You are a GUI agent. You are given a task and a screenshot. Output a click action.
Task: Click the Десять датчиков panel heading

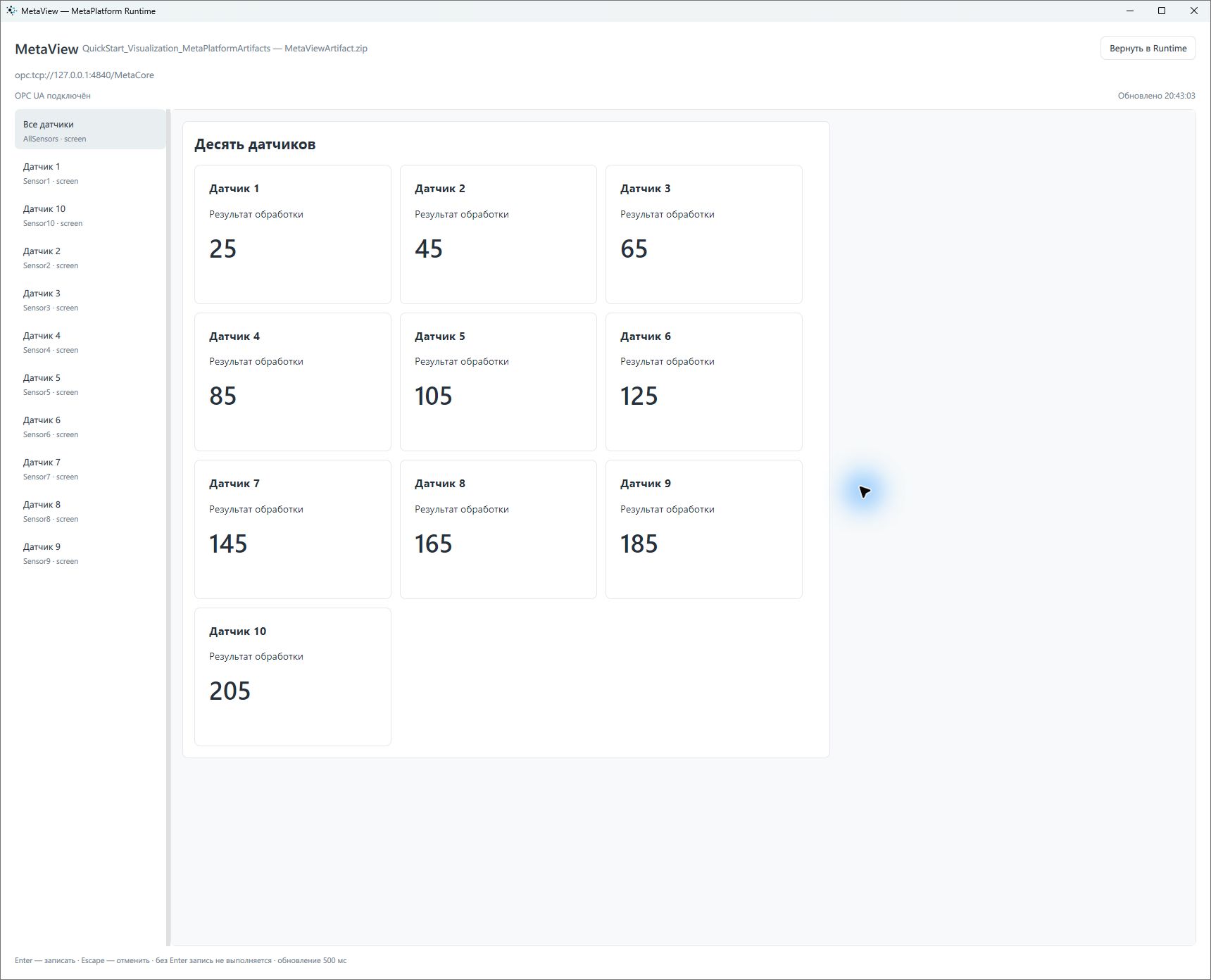click(255, 144)
